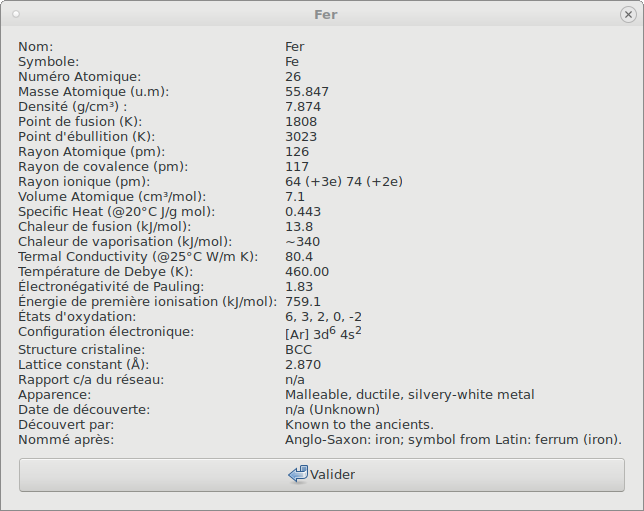Click the Nom label at top

(x=36, y=47)
